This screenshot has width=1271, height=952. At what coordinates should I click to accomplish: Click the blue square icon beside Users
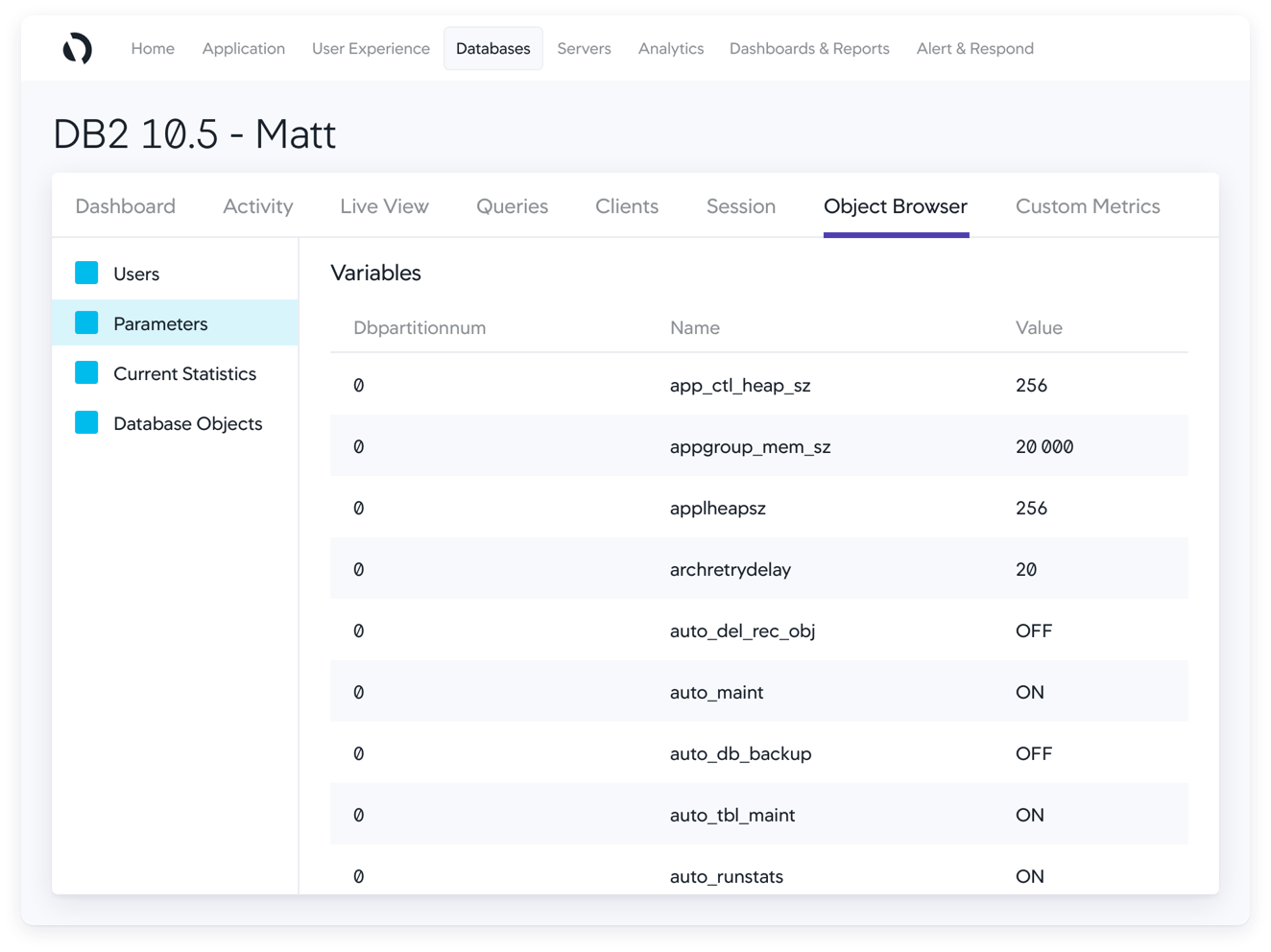(86, 274)
